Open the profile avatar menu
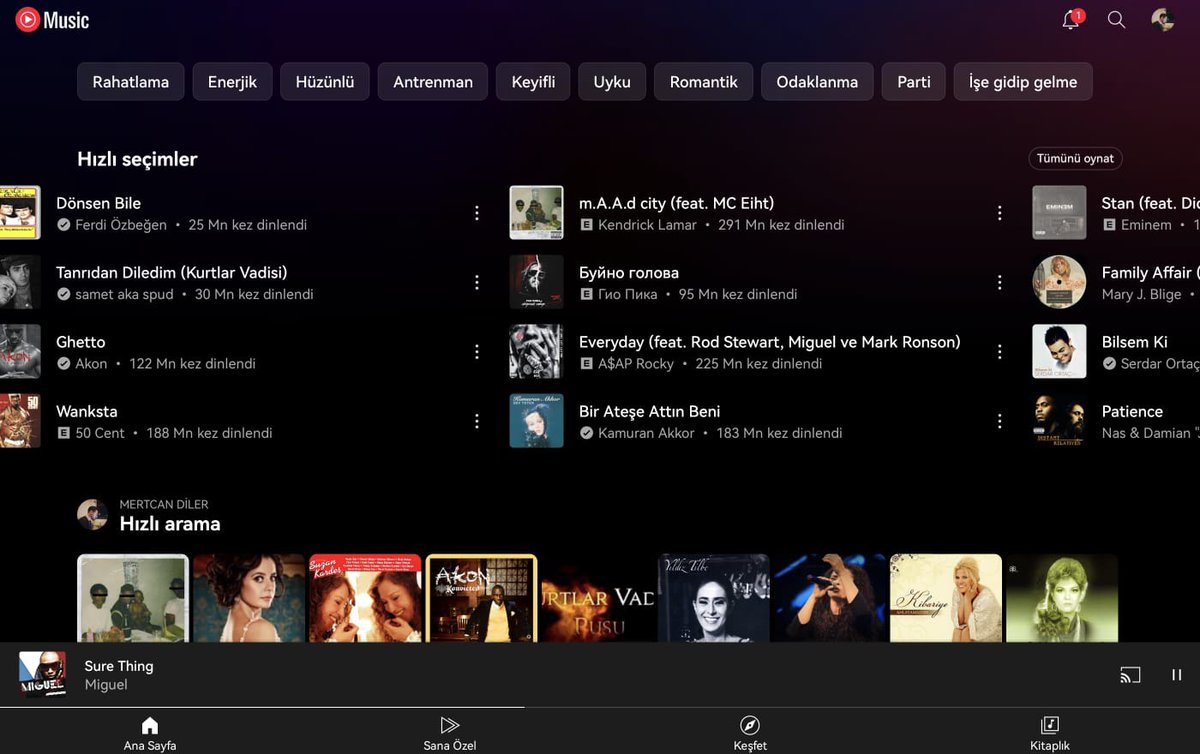The height and width of the screenshot is (754, 1200). [x=1162, y=20]
